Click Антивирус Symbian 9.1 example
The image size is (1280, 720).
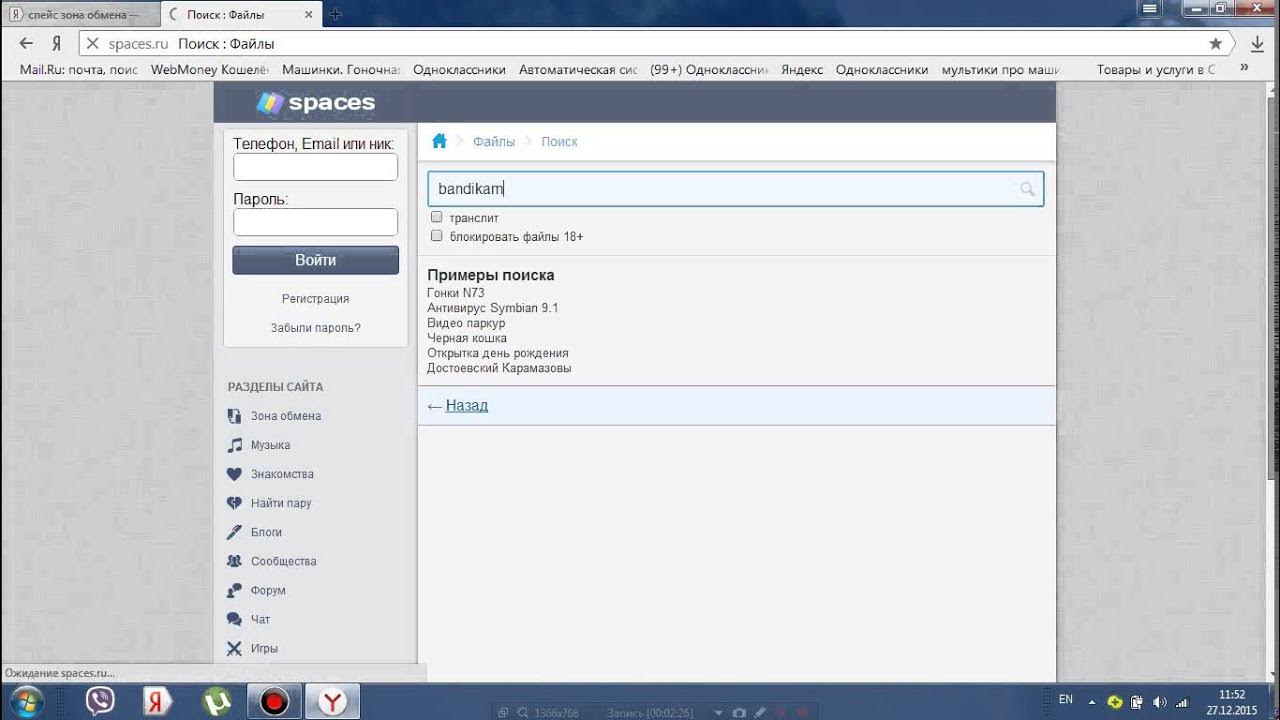click(x=492, y=308)
